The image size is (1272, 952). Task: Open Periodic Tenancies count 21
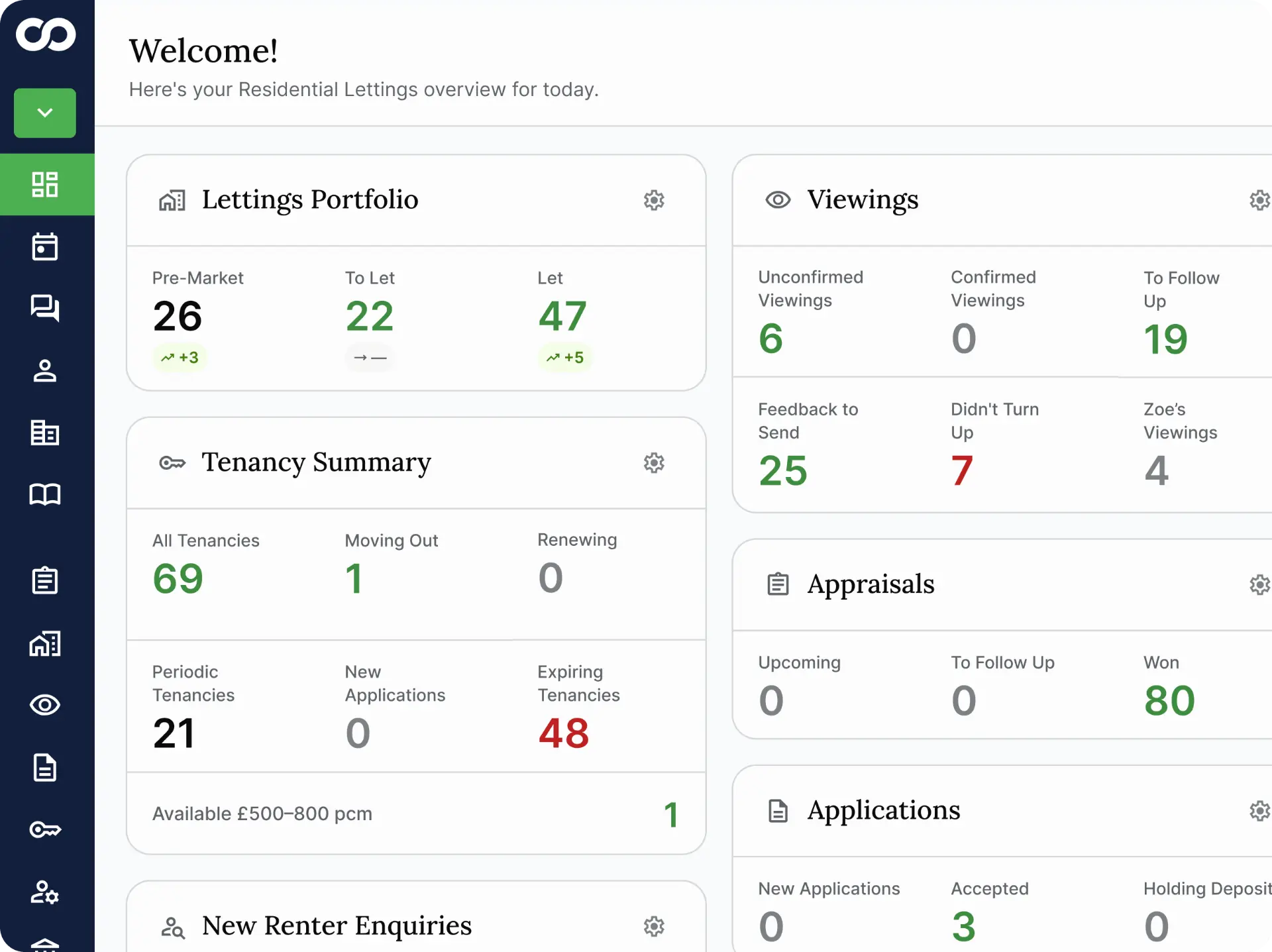pos(174,733)
